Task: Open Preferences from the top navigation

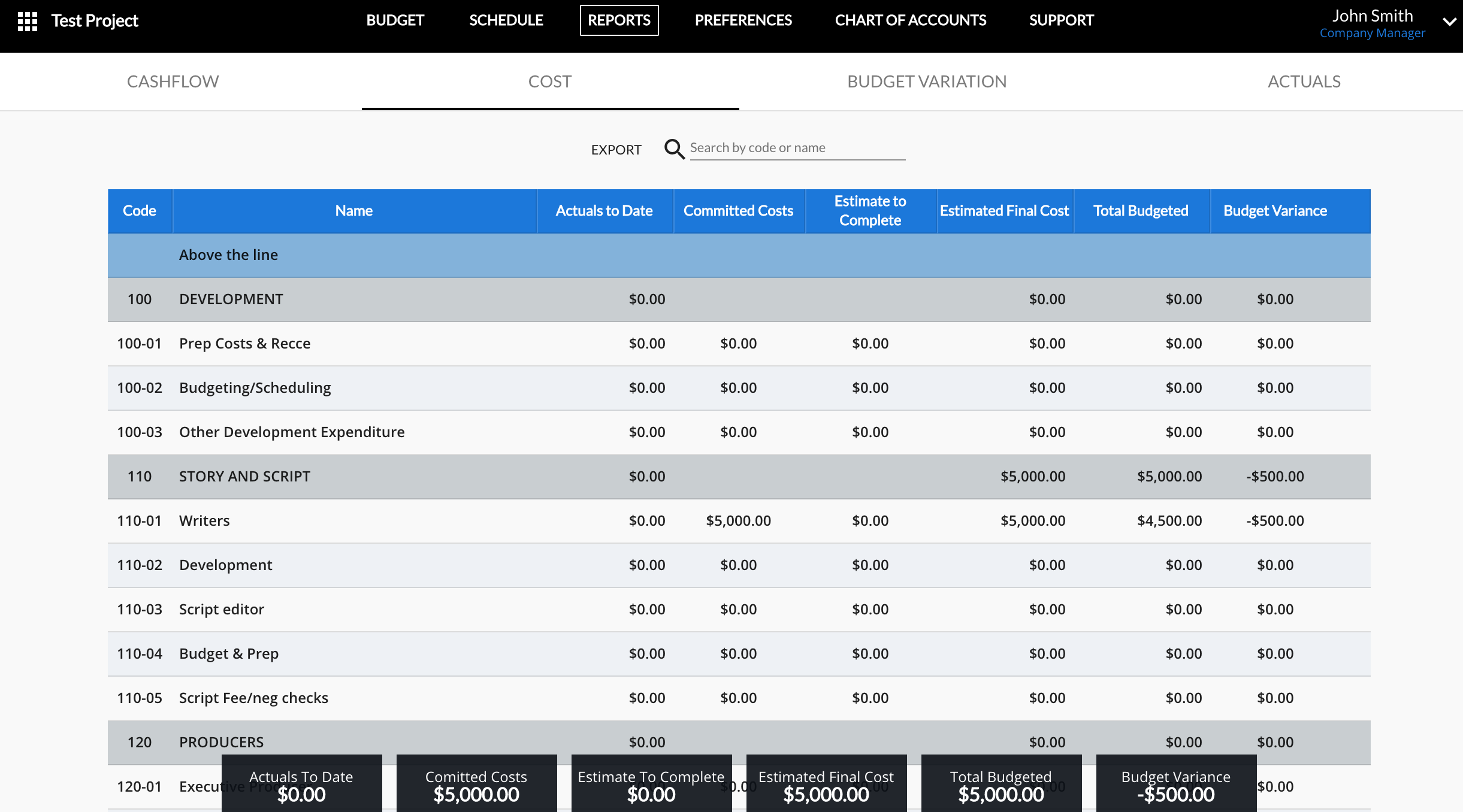Action: click(743, 20)
